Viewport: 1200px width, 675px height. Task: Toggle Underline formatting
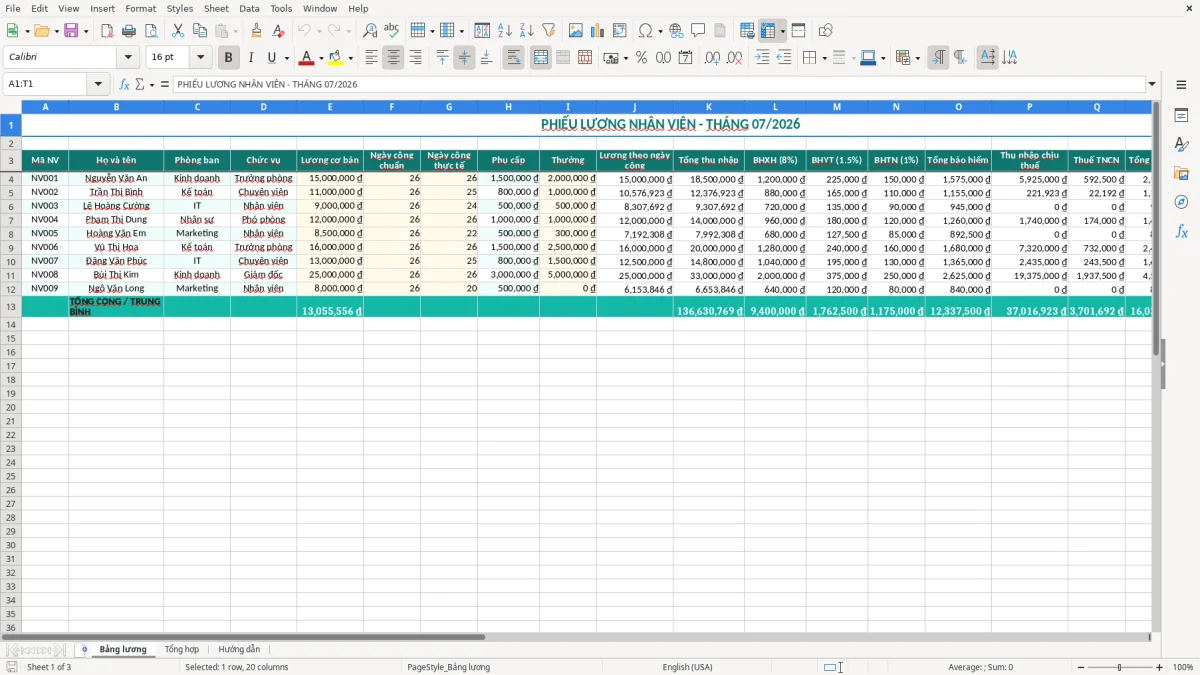tap(271, 58)
